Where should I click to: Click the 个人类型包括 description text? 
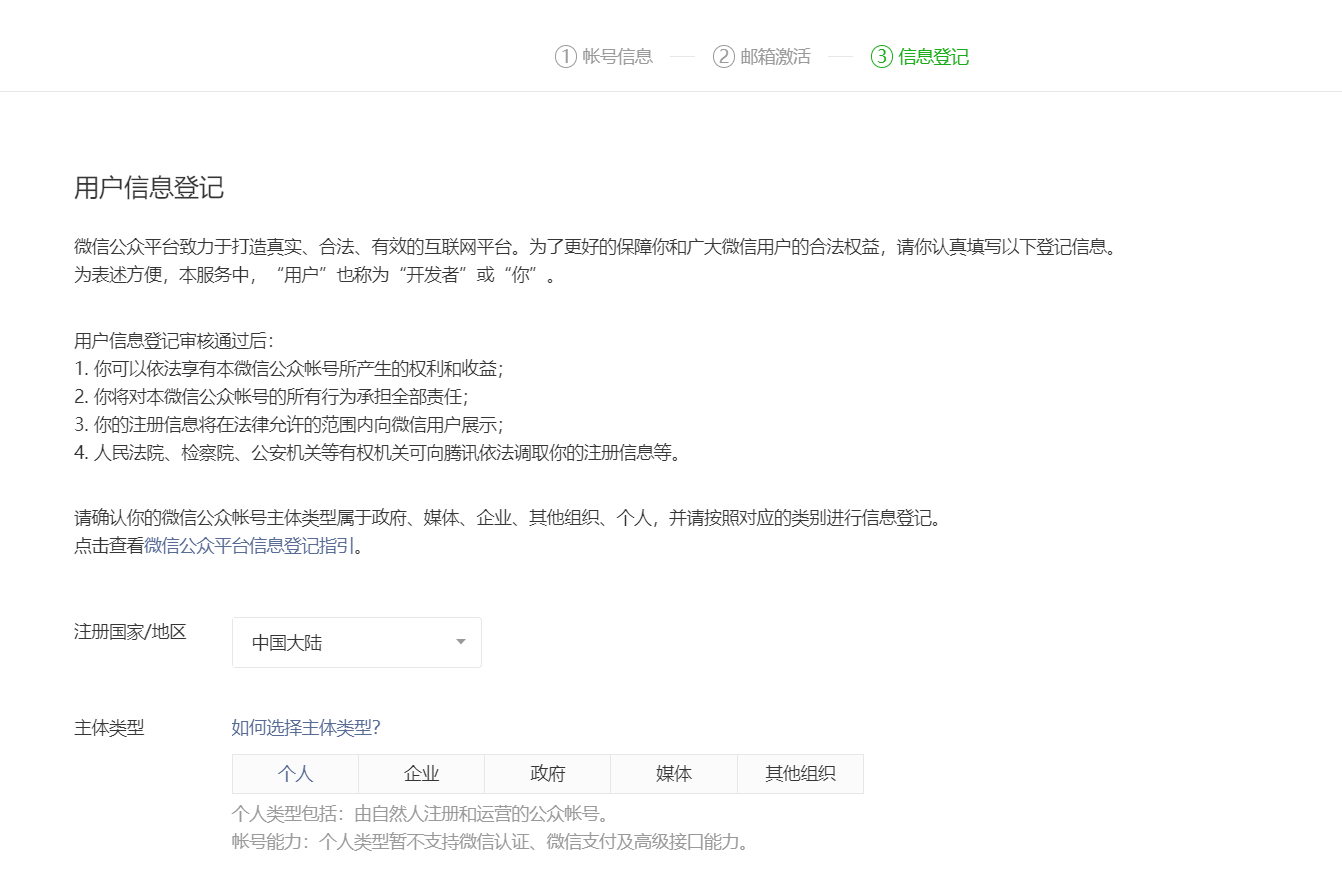tap(420, 813)
